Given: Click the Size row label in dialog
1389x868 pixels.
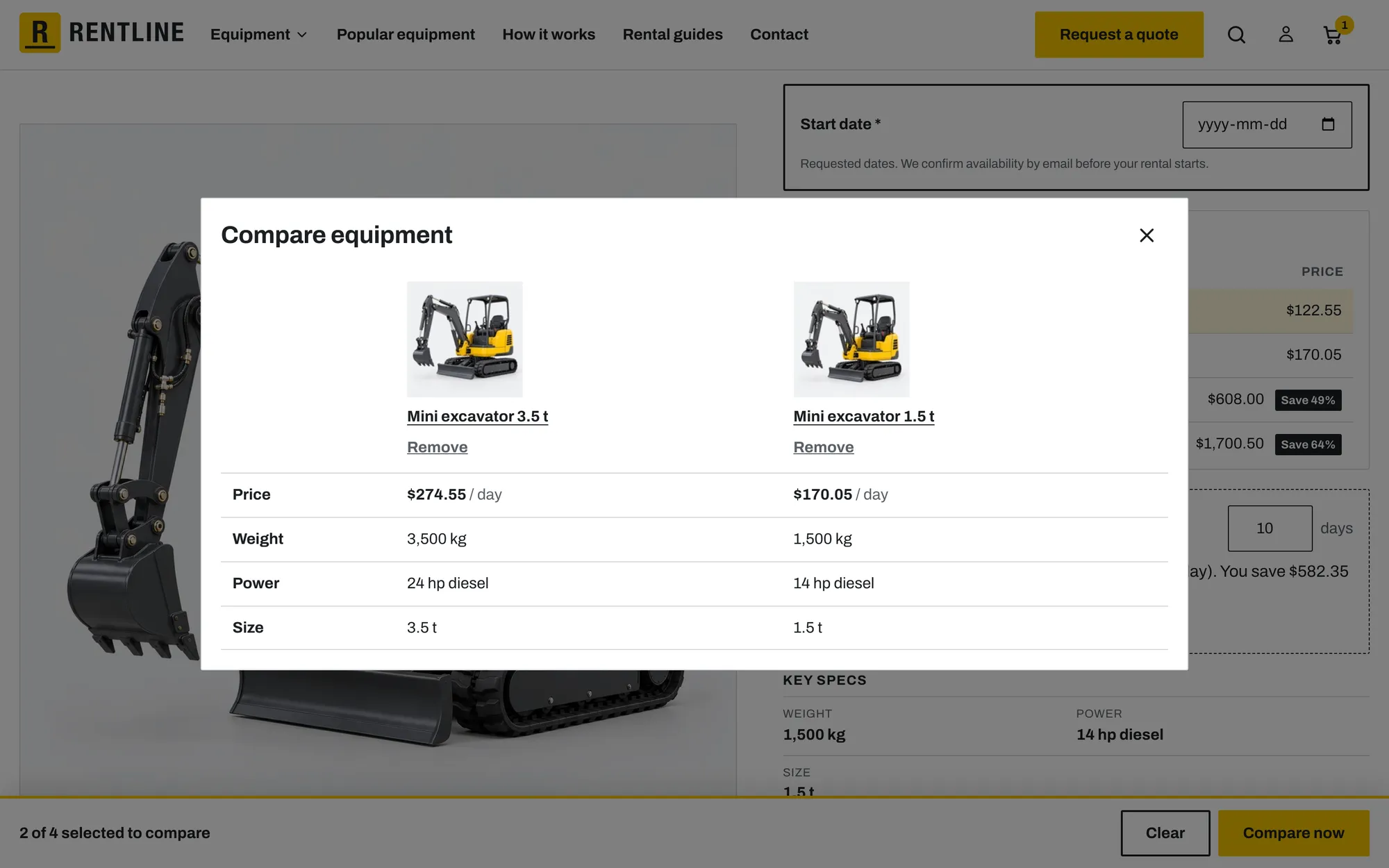Looking at the screenshot, I should 248,628.
